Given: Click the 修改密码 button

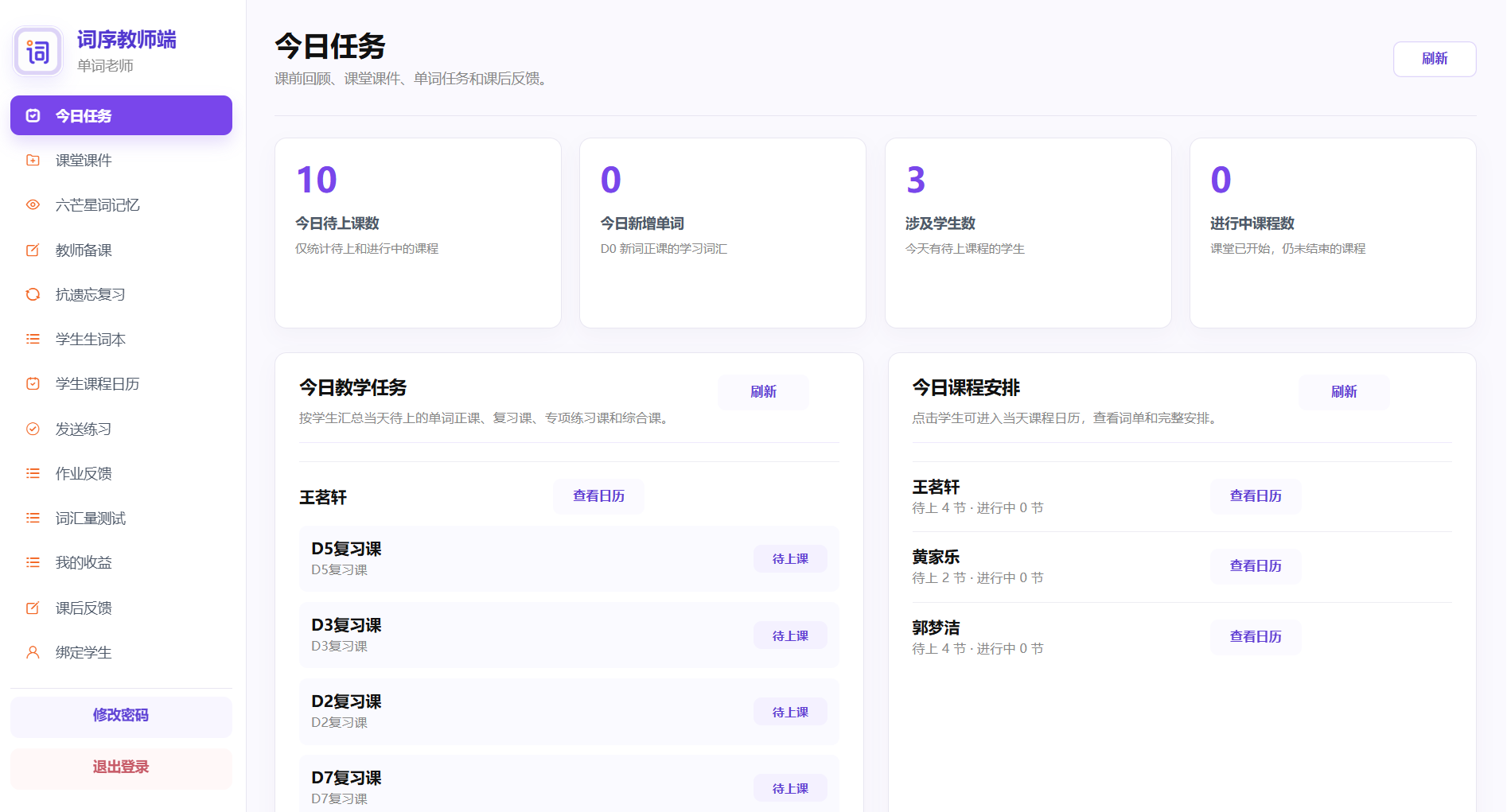Looking at the screenshot, I should 121,717.
